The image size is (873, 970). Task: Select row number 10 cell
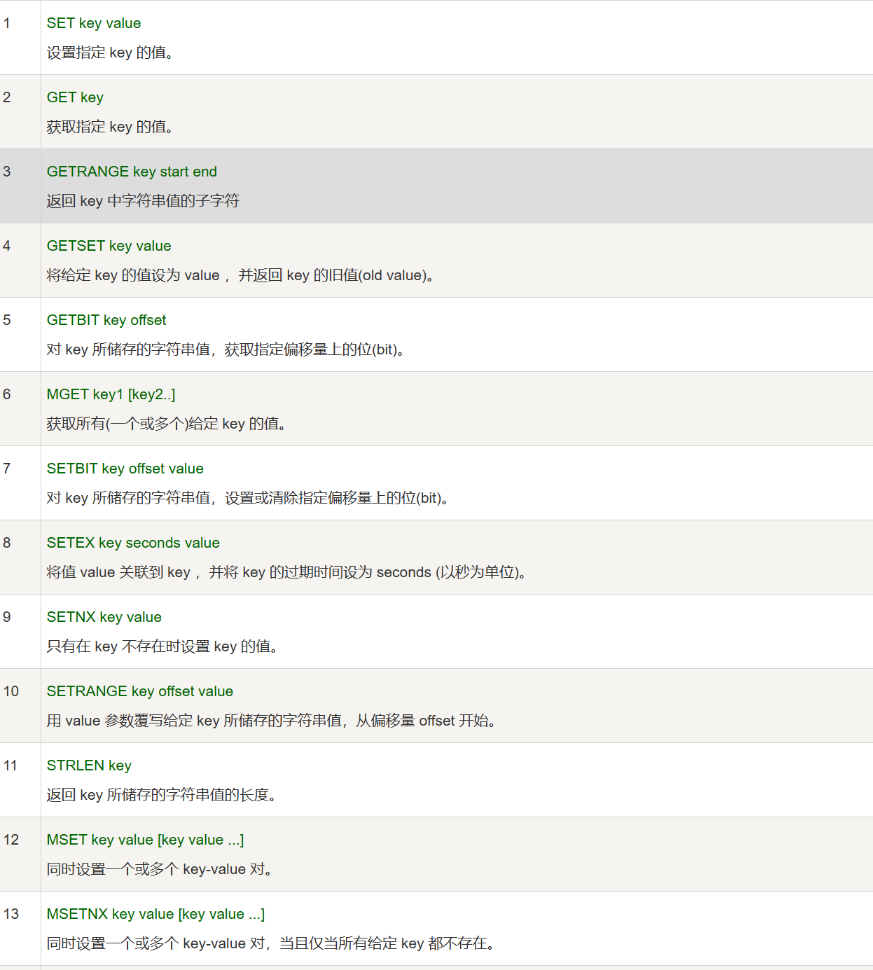[x=20, y=705]
